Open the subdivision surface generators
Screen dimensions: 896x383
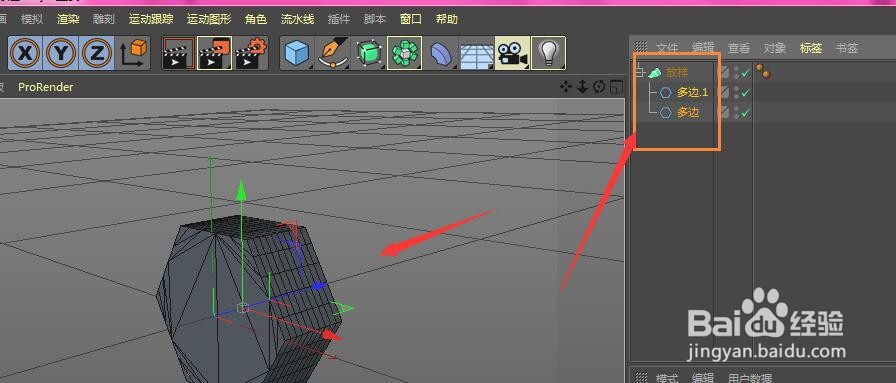pyautogui.click(x=369, y=53)
